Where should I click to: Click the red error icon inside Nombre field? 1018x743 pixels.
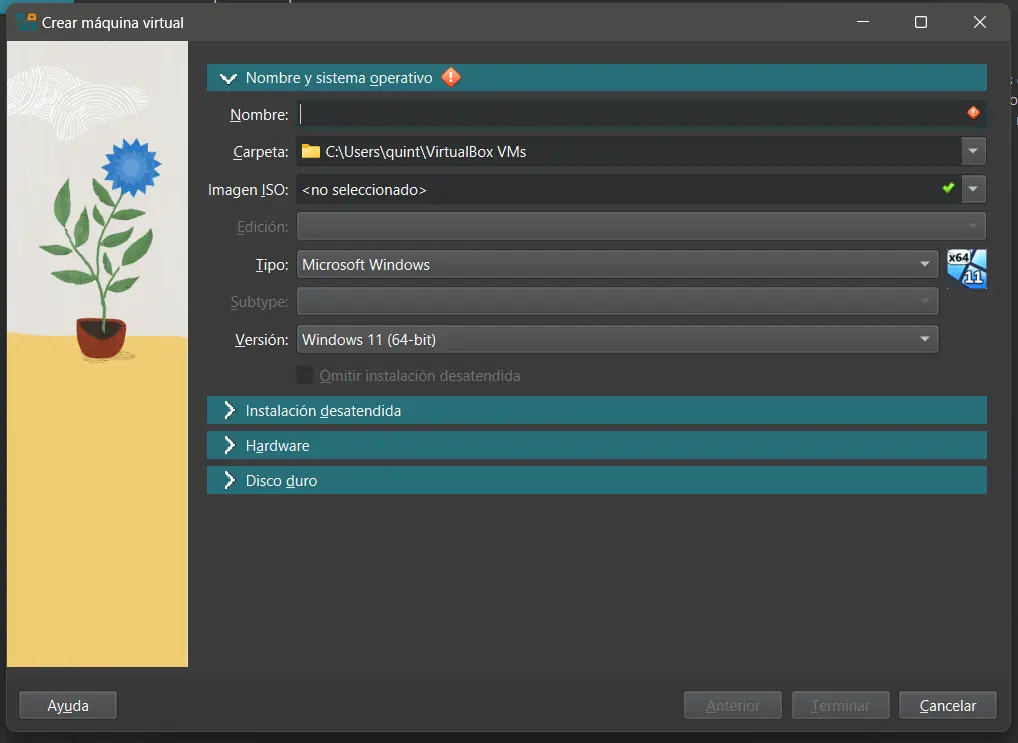(973, 113)
